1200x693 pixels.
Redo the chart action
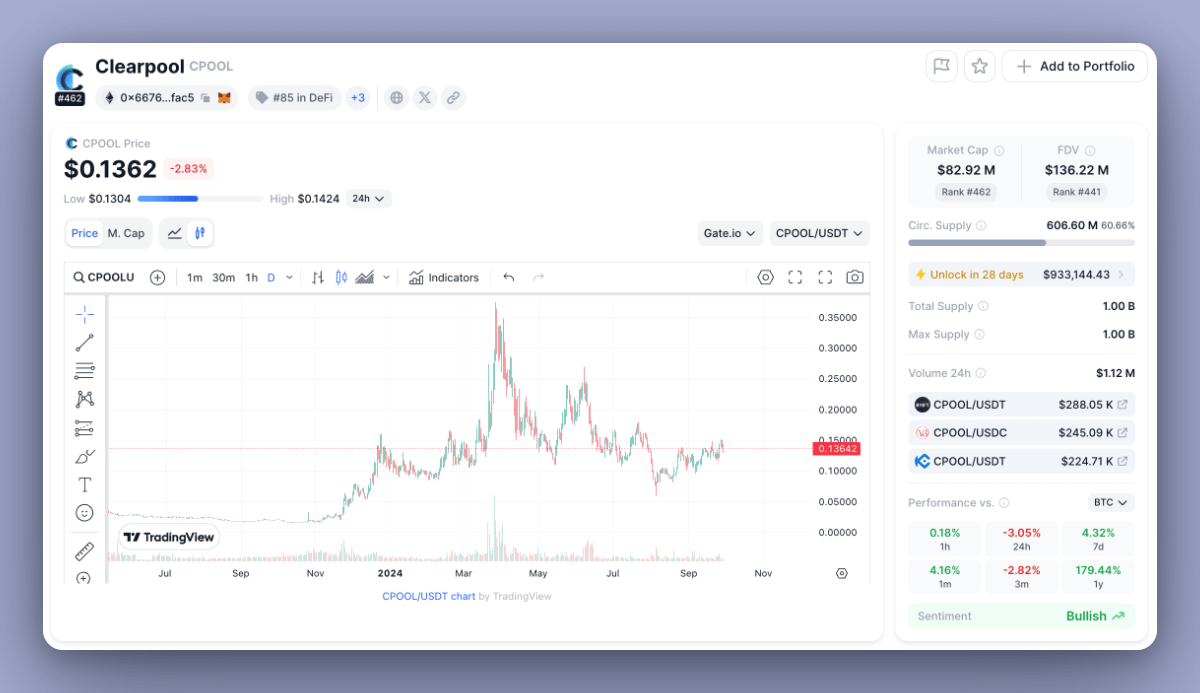tap(538, 277)
